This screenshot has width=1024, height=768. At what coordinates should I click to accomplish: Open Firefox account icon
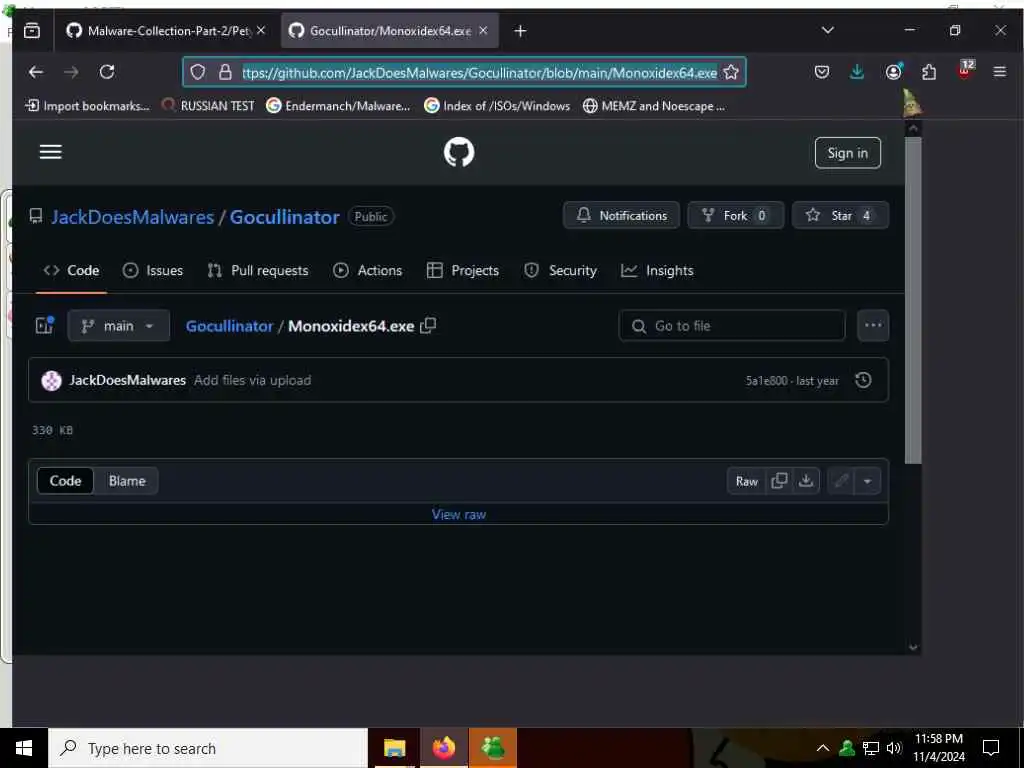pyautogui.click(x=893, y=72)
